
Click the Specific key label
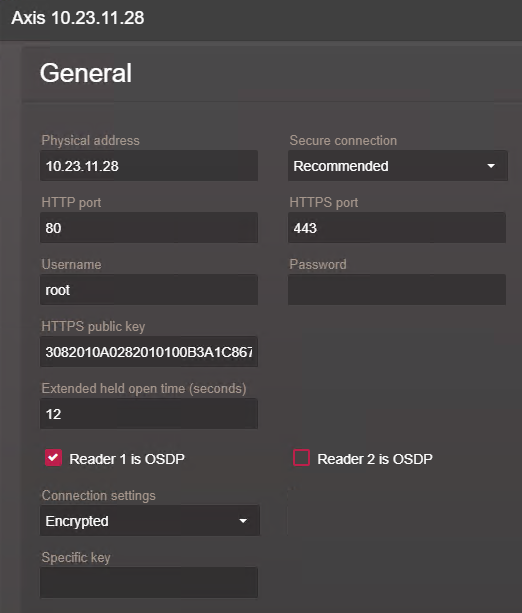[x=76, y=558]
